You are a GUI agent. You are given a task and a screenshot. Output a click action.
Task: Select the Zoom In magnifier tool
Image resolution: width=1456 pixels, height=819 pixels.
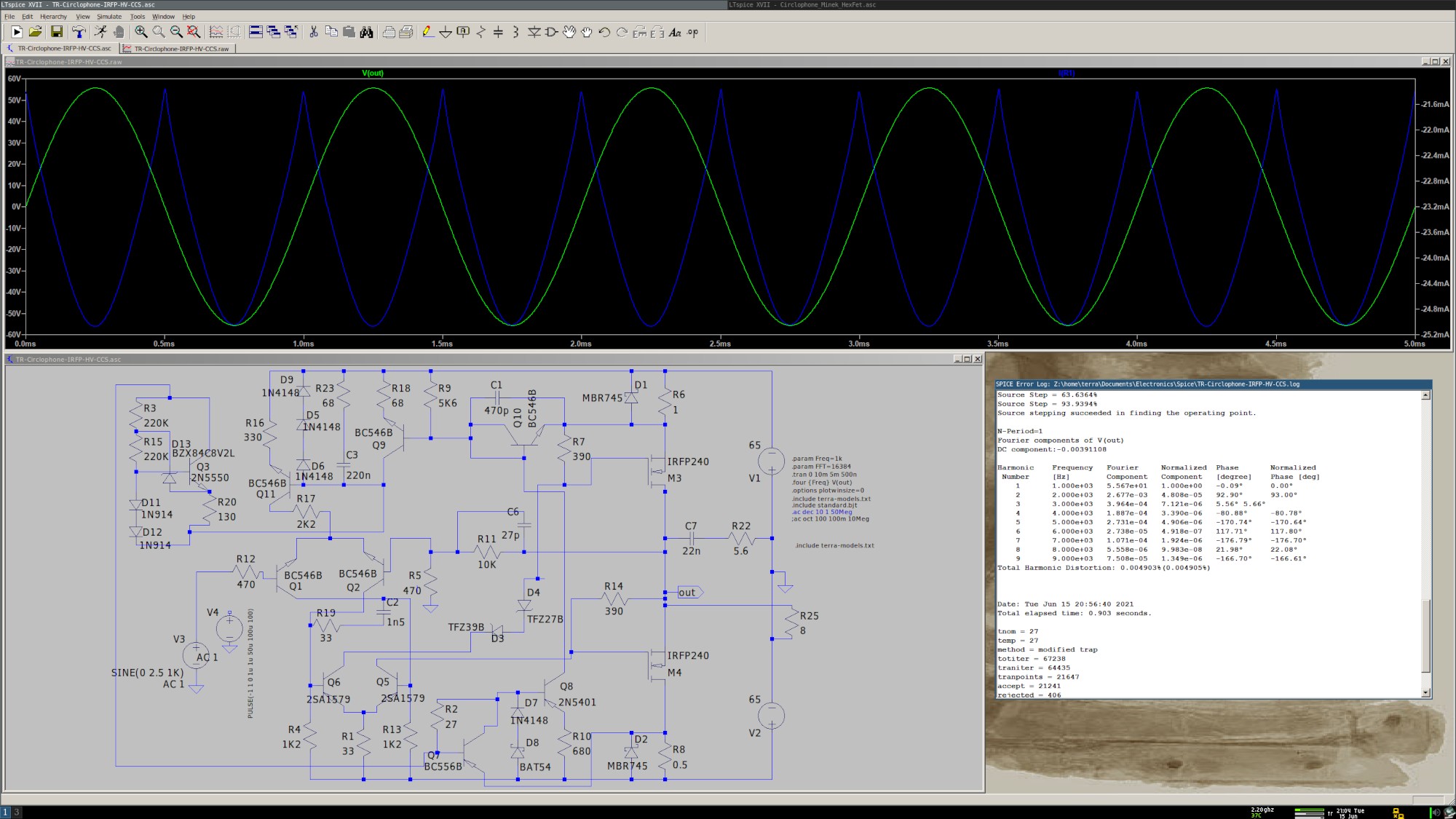[x=141, y=32]
